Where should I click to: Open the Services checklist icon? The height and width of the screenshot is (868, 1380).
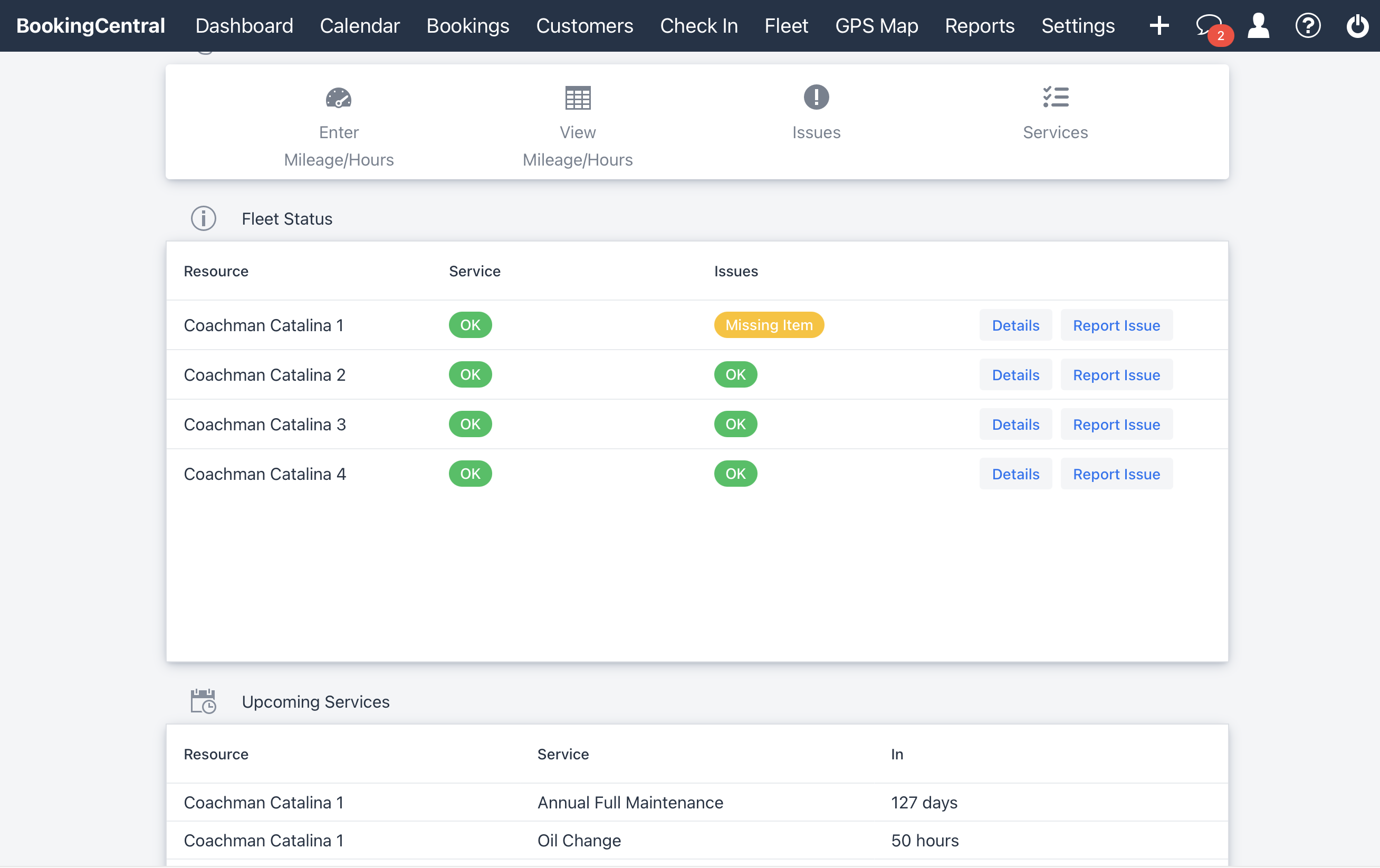(1056, 97)
